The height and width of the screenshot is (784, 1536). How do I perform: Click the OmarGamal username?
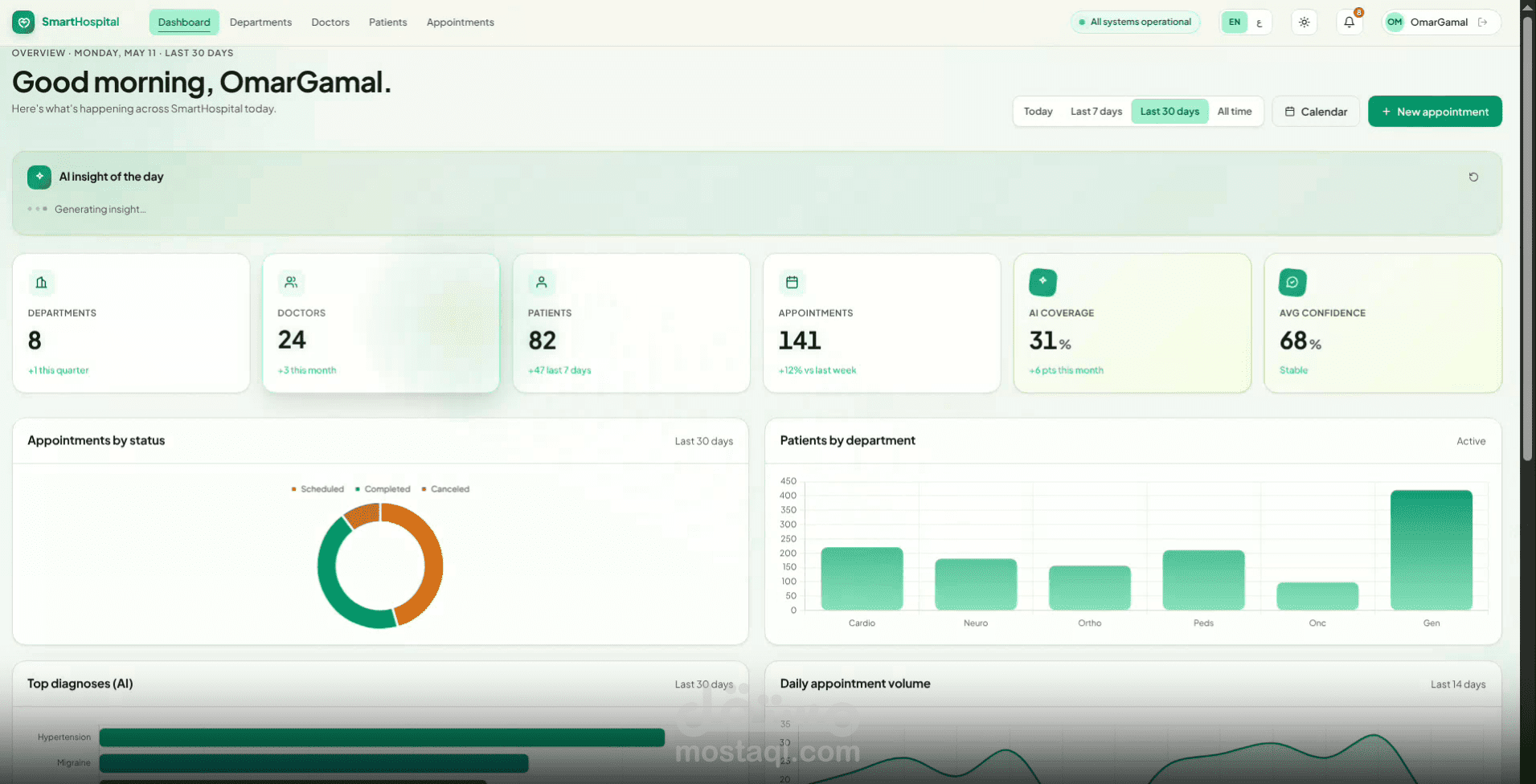[x=1439, y=22]
